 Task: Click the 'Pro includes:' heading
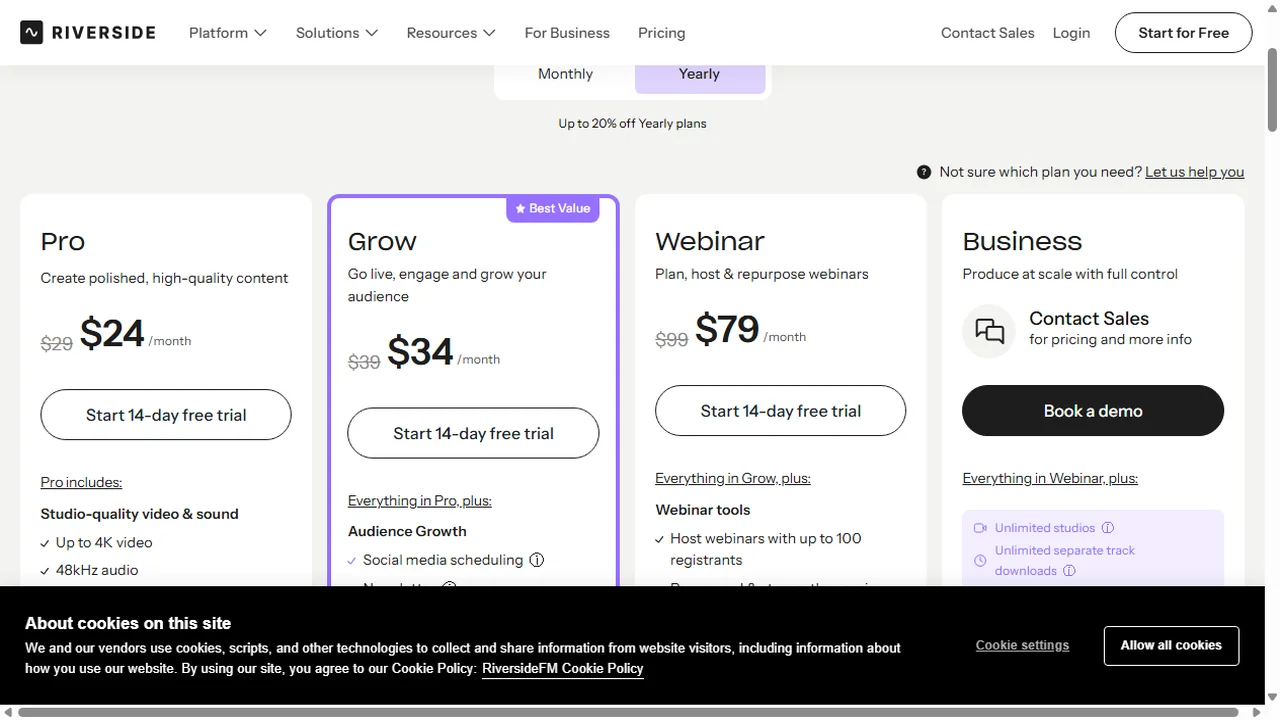(81, 482)
